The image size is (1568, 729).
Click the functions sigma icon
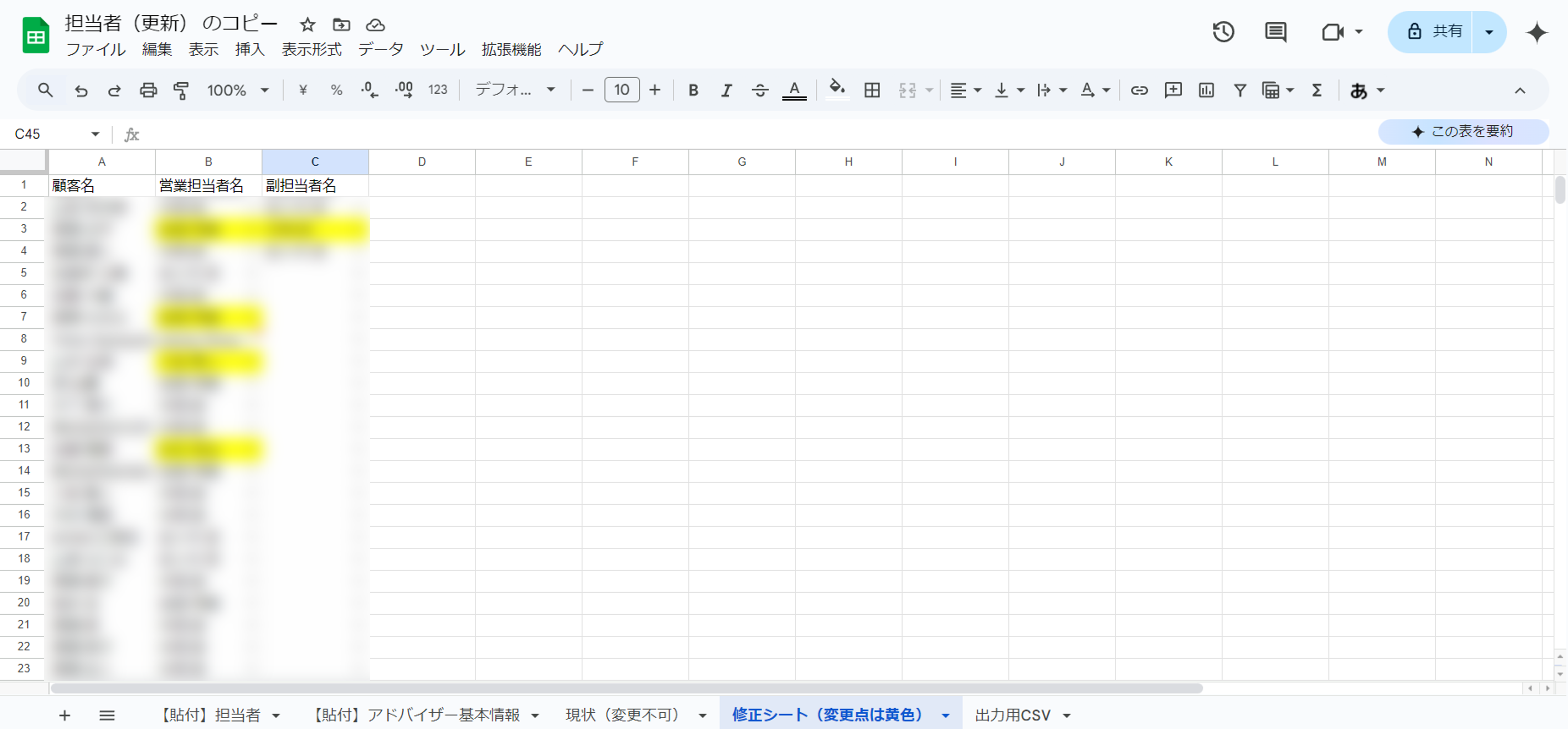pyautogui.click(x=1317, y=91)
